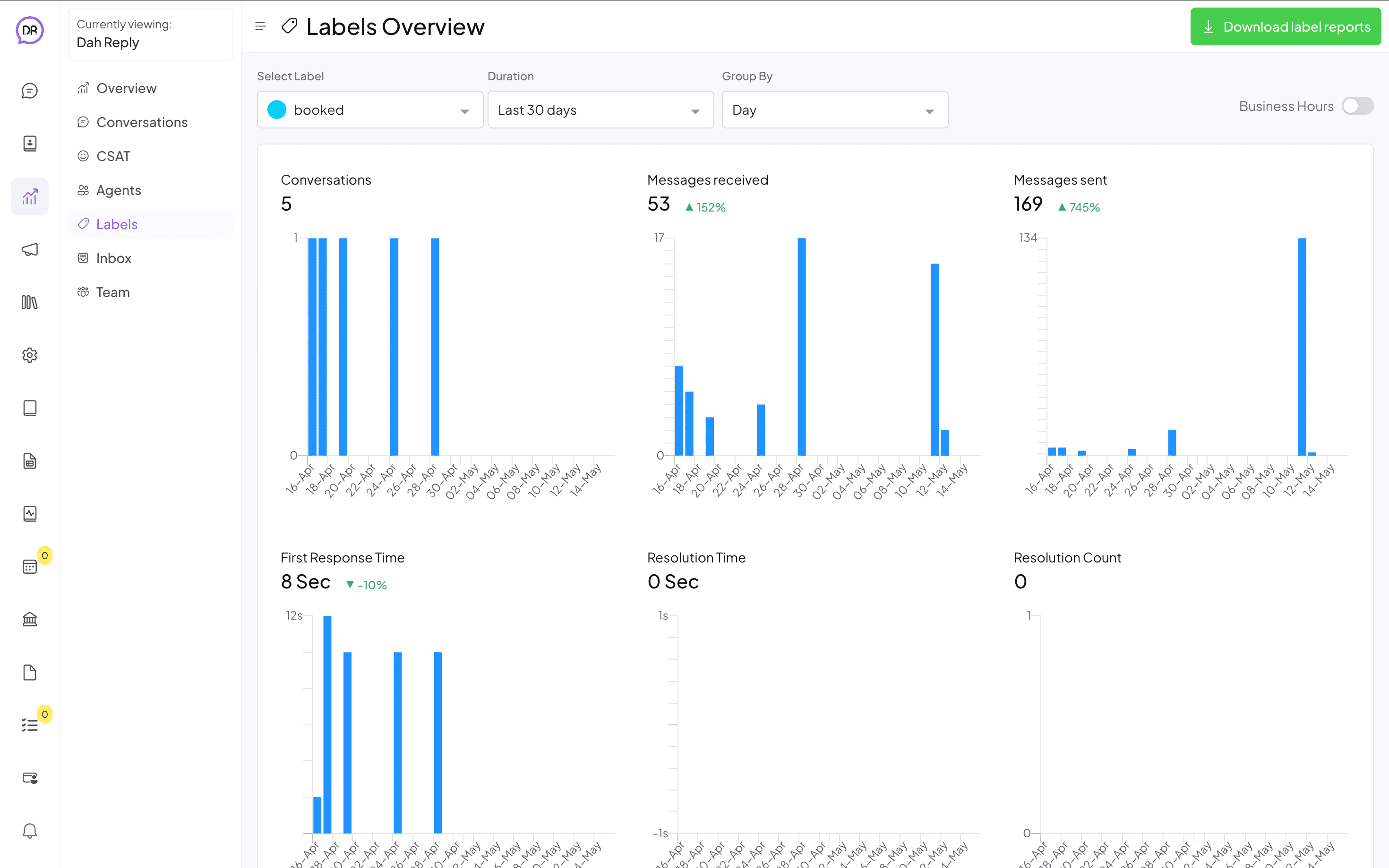The height and width of the screenshot is (868, 1389).
Task: Expand the Duration dropdown Last 30 days
Action: (x=600, y=110)
